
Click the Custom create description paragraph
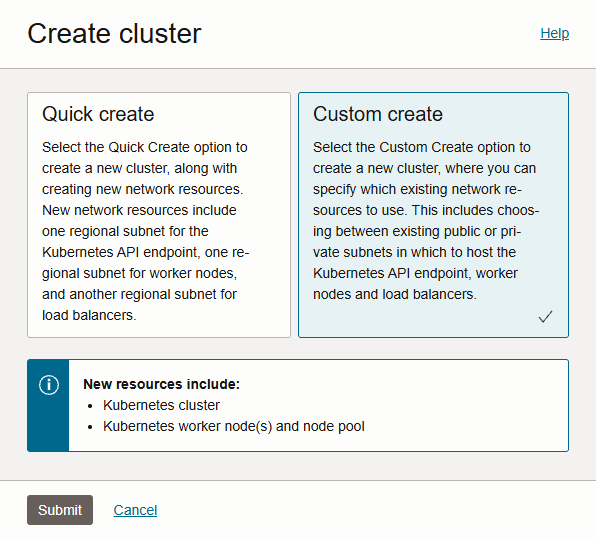click(x=426, y=220)
